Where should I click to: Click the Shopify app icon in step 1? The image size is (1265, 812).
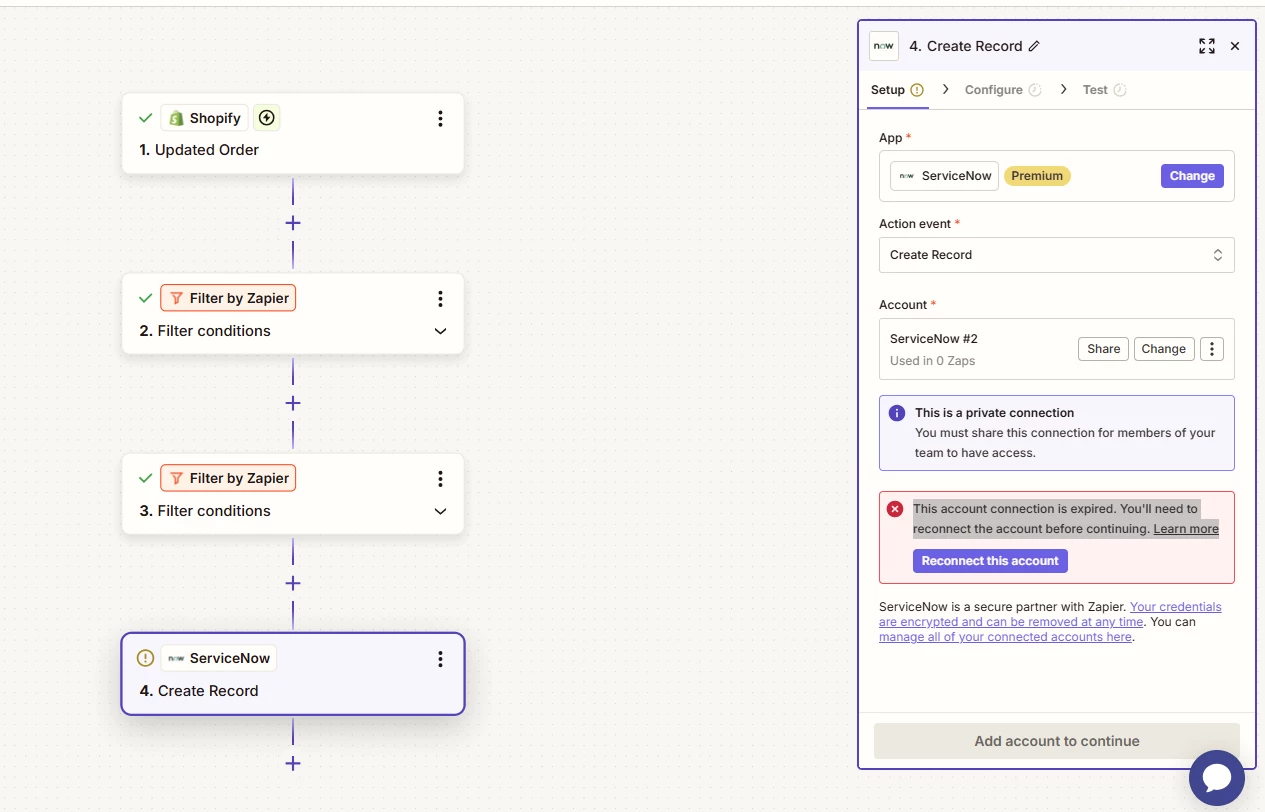[x=176, y=118]
